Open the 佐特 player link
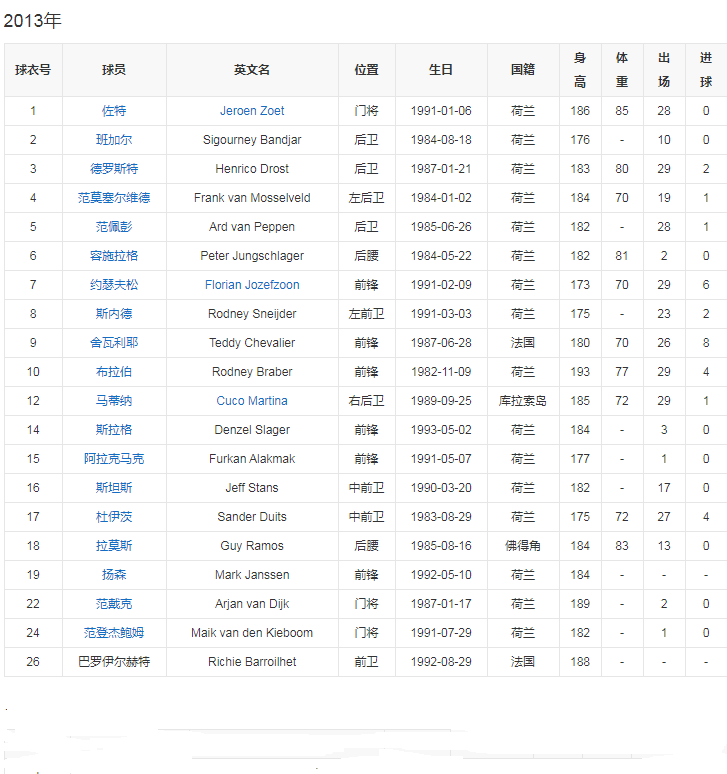The width and height of the screenshot is (727, 774). 114,111
